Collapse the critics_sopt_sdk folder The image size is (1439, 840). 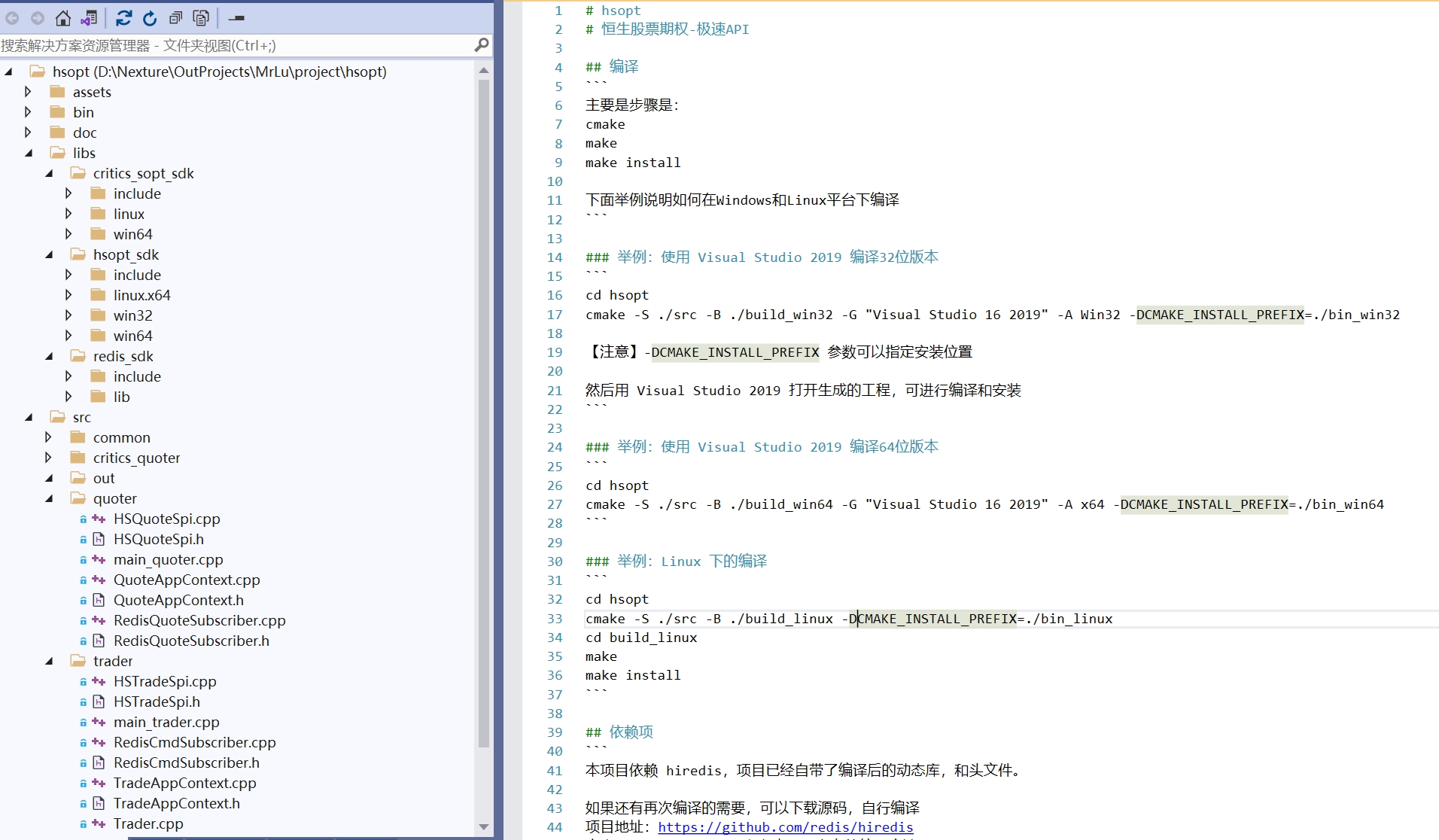click(x=49, y=173)
